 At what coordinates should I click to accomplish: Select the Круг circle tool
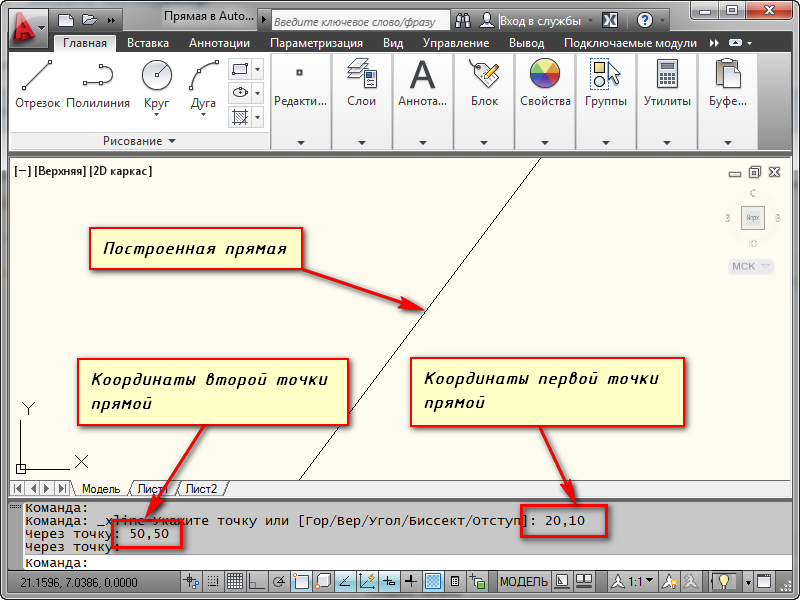(x=156, y=87)
